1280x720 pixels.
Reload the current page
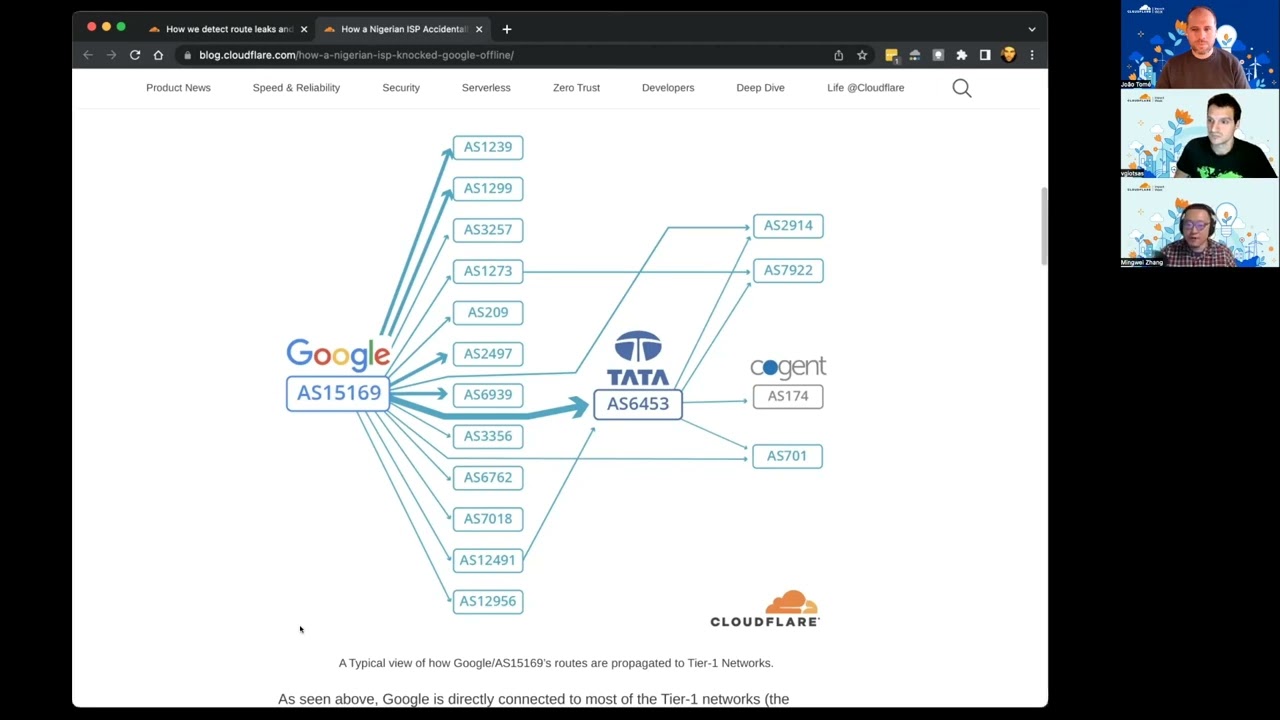(x=135, y=55)
